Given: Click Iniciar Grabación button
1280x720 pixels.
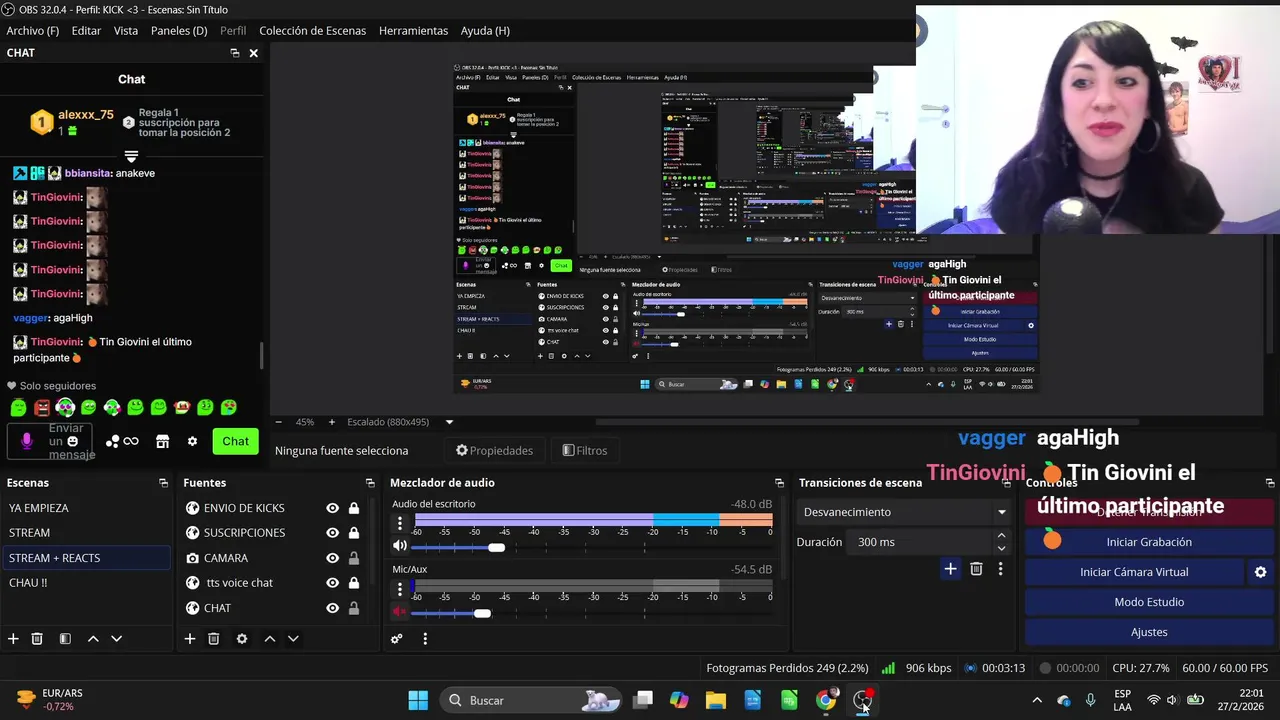Looking at the screenshot, I should click(1149, 542).
